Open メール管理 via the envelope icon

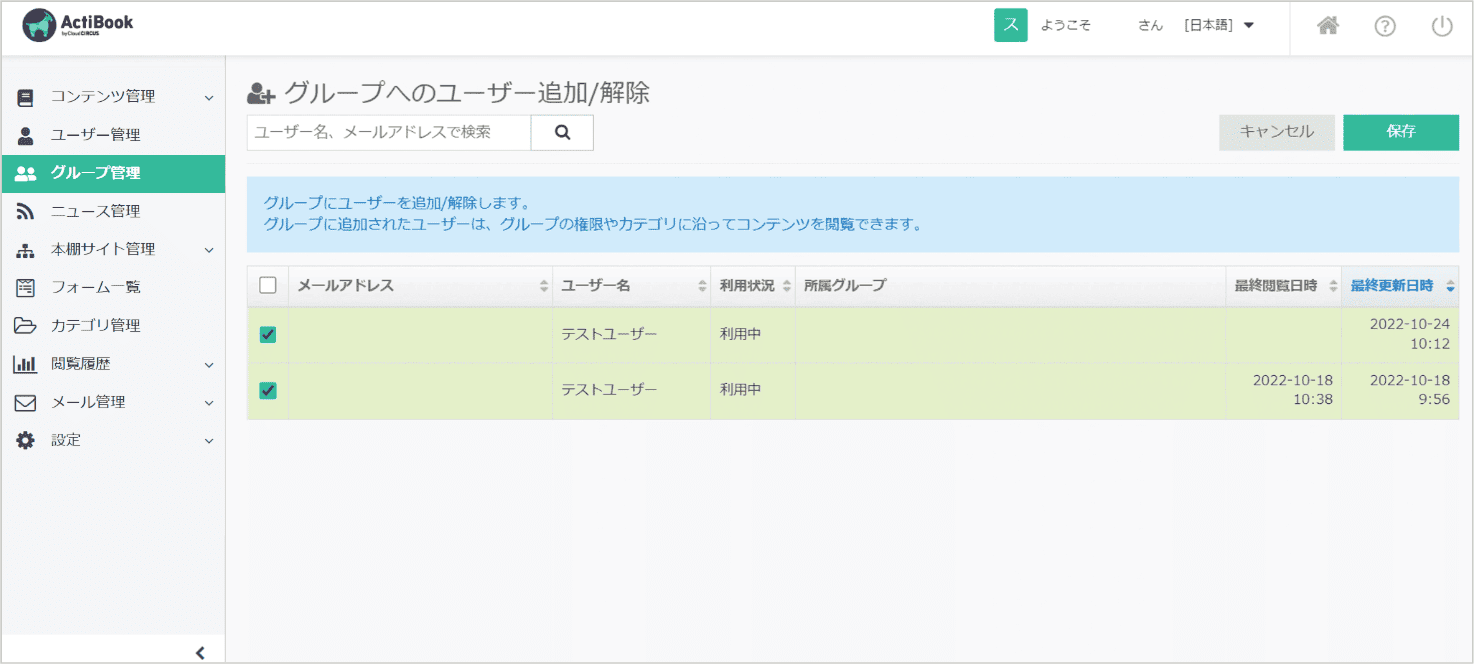(x=24, y=402)
